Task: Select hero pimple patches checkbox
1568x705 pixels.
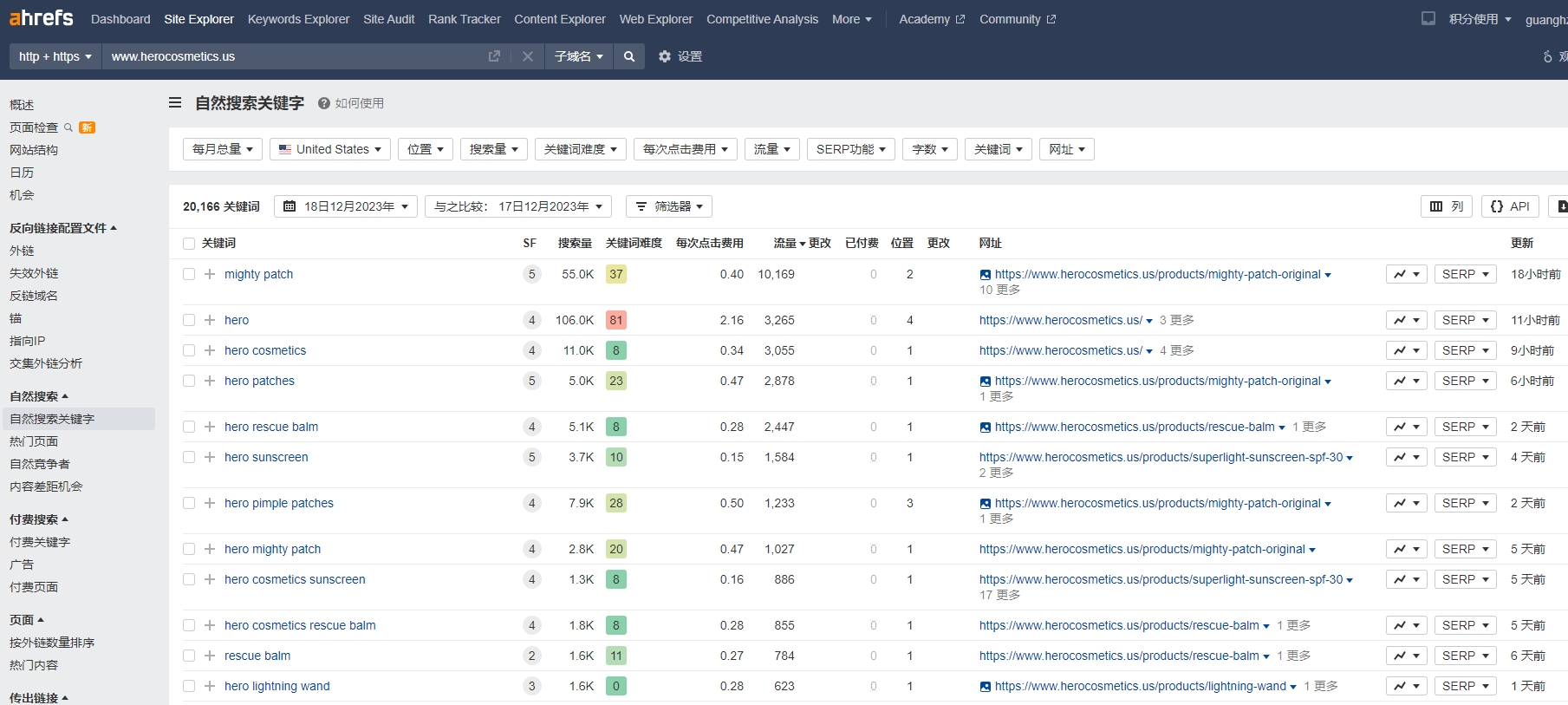Action: 189,503
